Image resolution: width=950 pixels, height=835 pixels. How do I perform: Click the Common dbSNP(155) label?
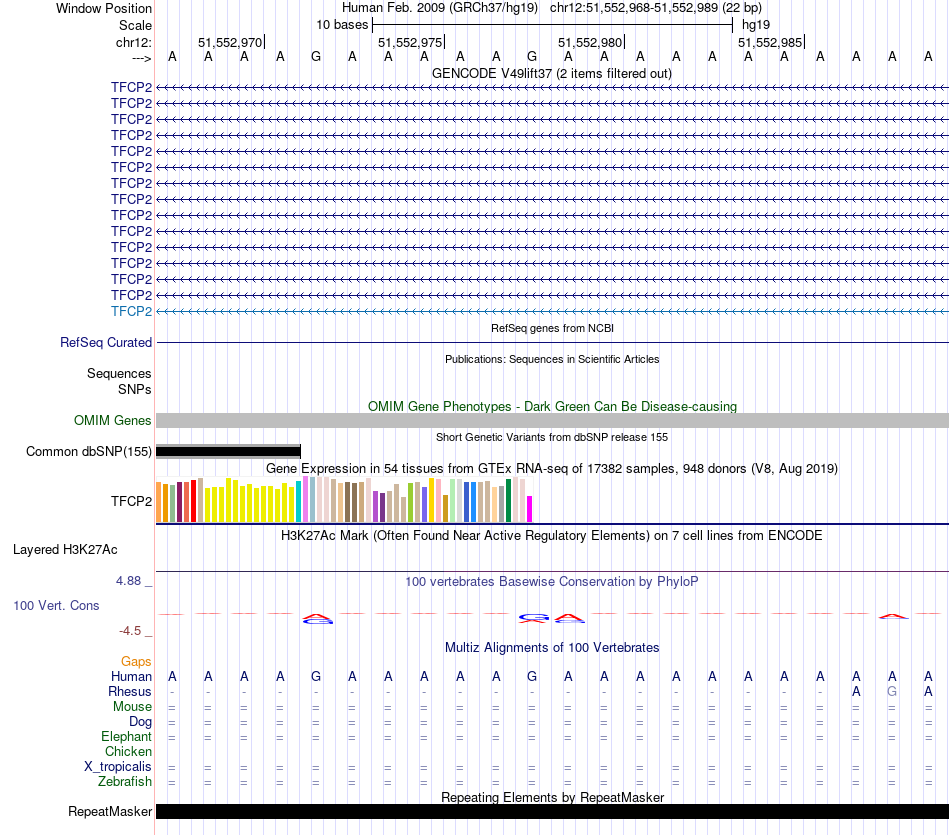pyautogui.click(x=88, y=451)
